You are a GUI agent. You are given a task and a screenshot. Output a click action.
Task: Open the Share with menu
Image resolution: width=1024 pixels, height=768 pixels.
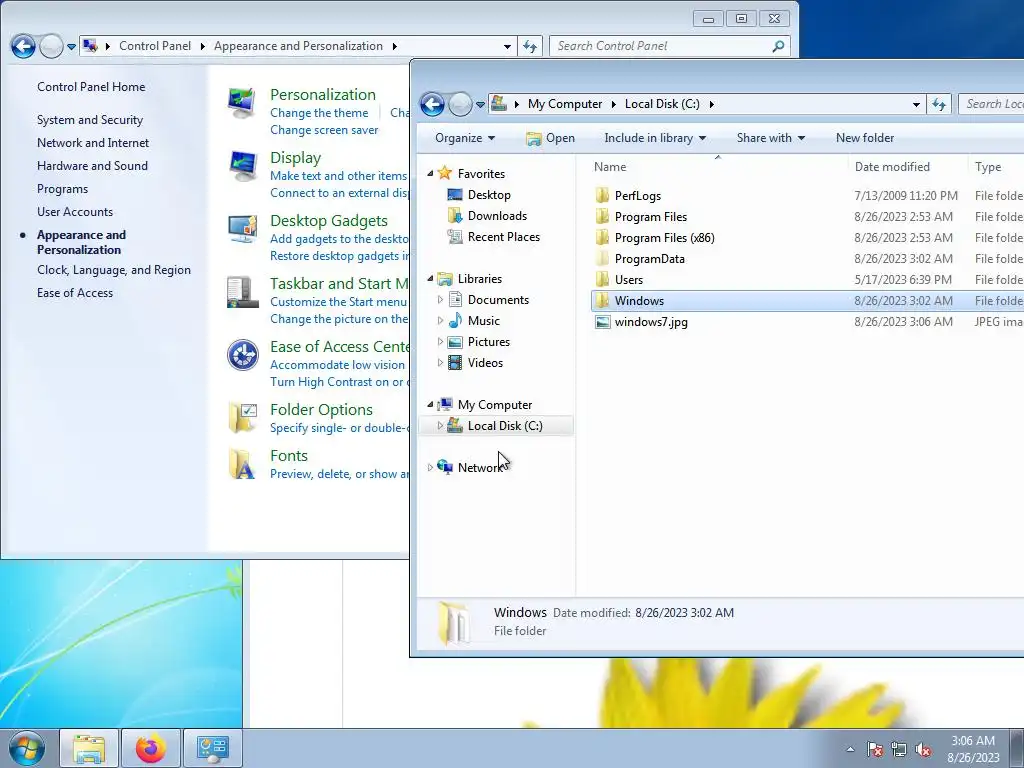point(771,138)
